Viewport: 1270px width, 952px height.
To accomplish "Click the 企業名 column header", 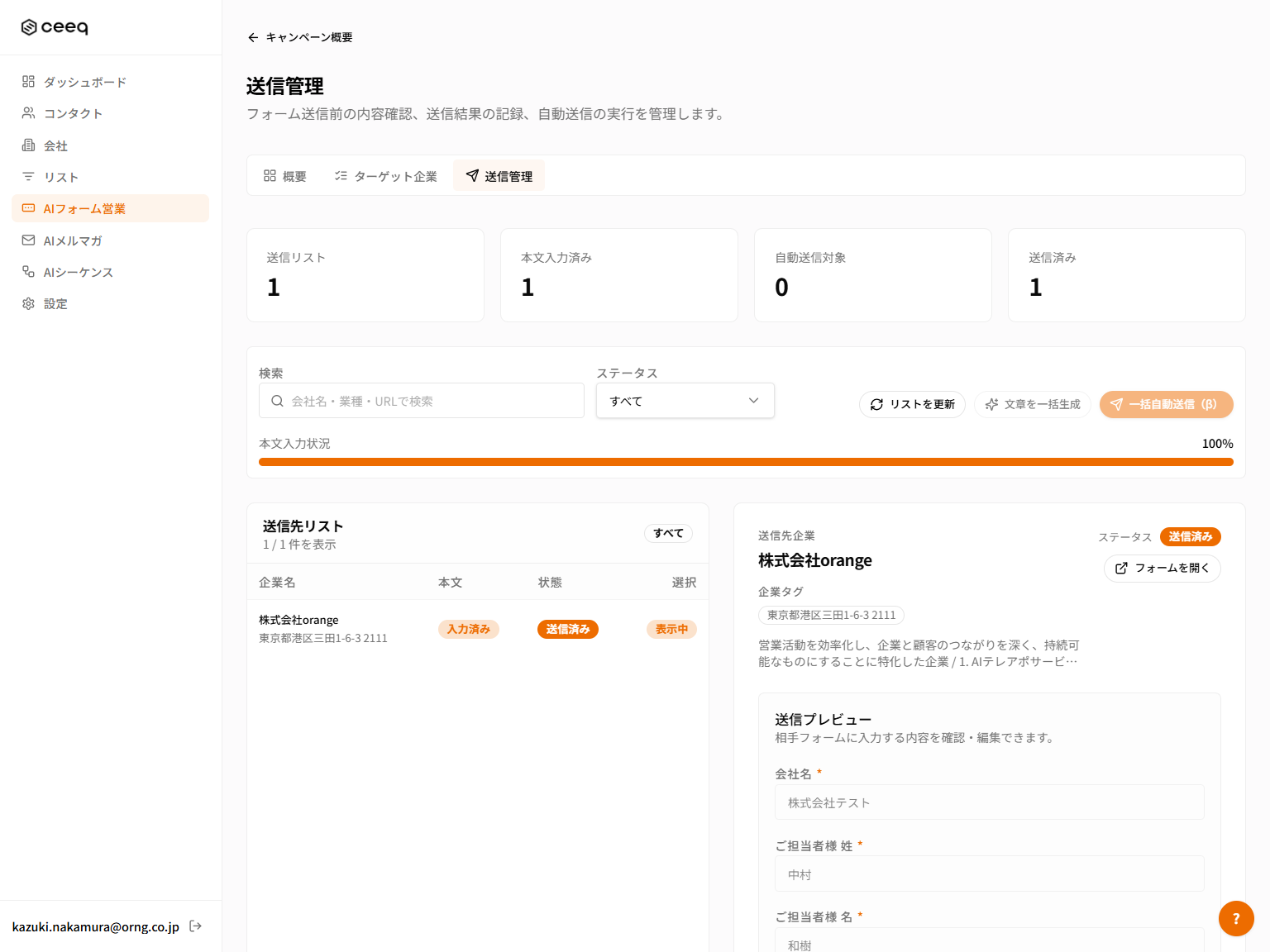I will [x=277, y=582].
